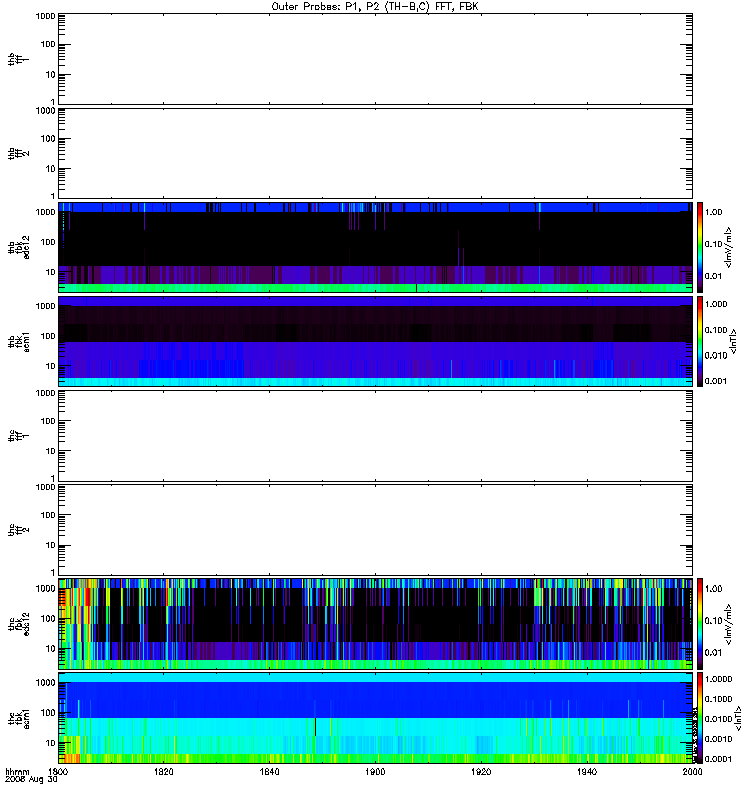Screen dimensions: 750x800
Task: Click the '1.0000' tick on thc scm1 color bar
Action: point(718,679)
